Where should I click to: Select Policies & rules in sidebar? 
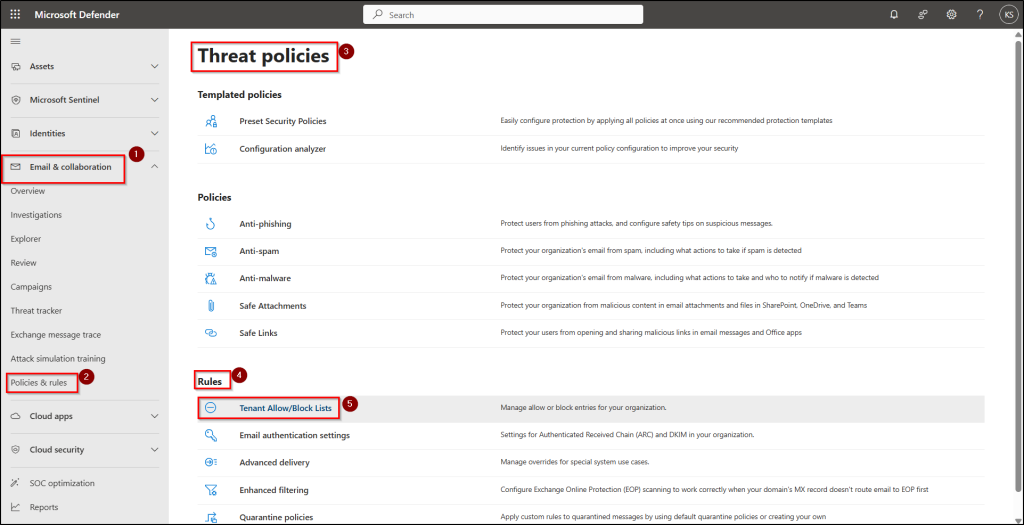coord(38,383)
